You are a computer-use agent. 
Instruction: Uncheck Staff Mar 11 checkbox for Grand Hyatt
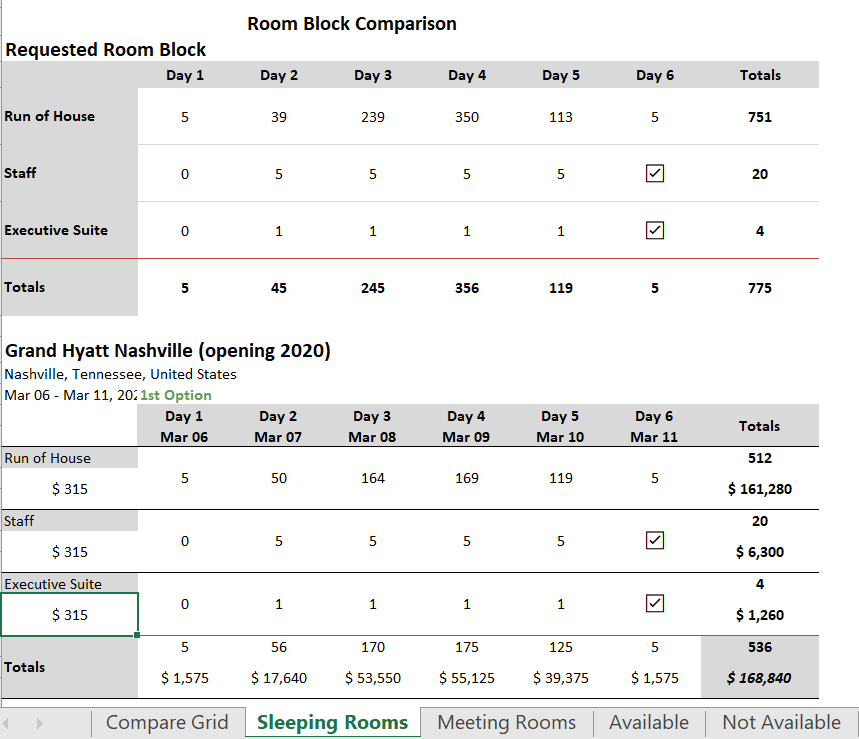pyautogui.click(x=655, y=541)
